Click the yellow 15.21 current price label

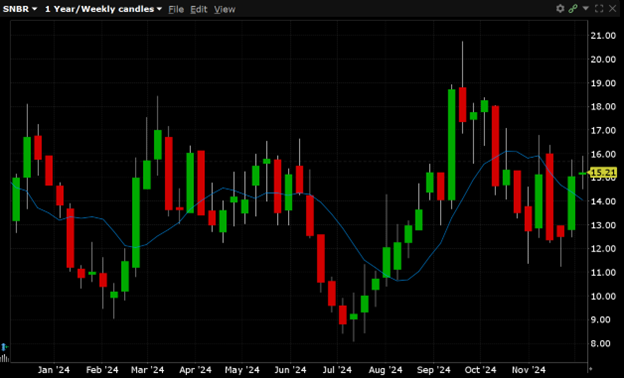(603, 173)
